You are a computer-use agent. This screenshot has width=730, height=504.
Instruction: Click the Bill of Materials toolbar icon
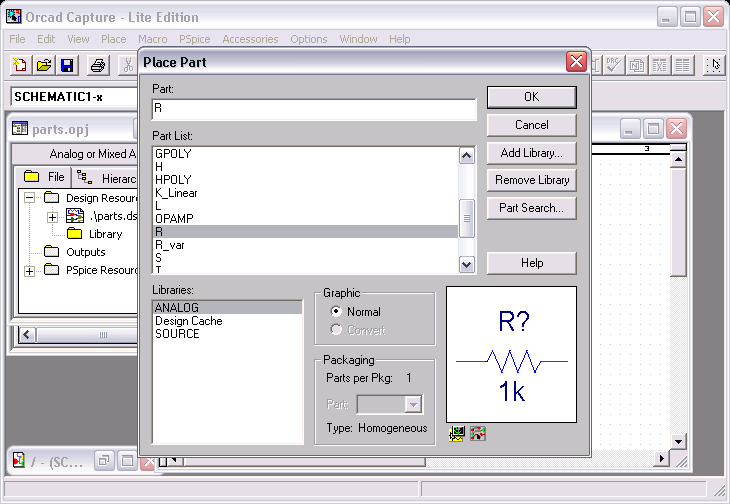click(x=683, y=65)
